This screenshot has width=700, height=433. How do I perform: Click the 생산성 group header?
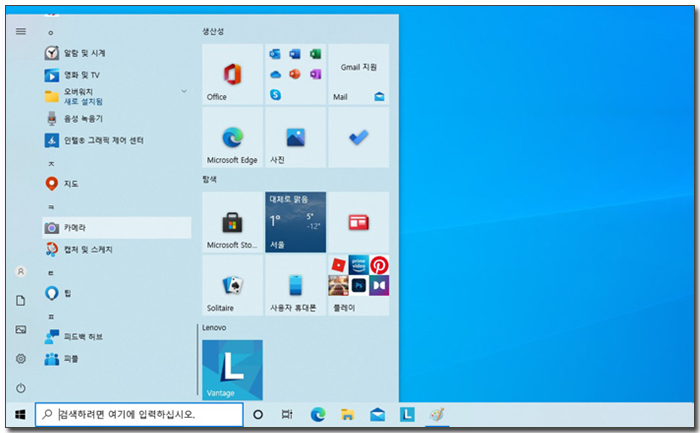(213, 31)
